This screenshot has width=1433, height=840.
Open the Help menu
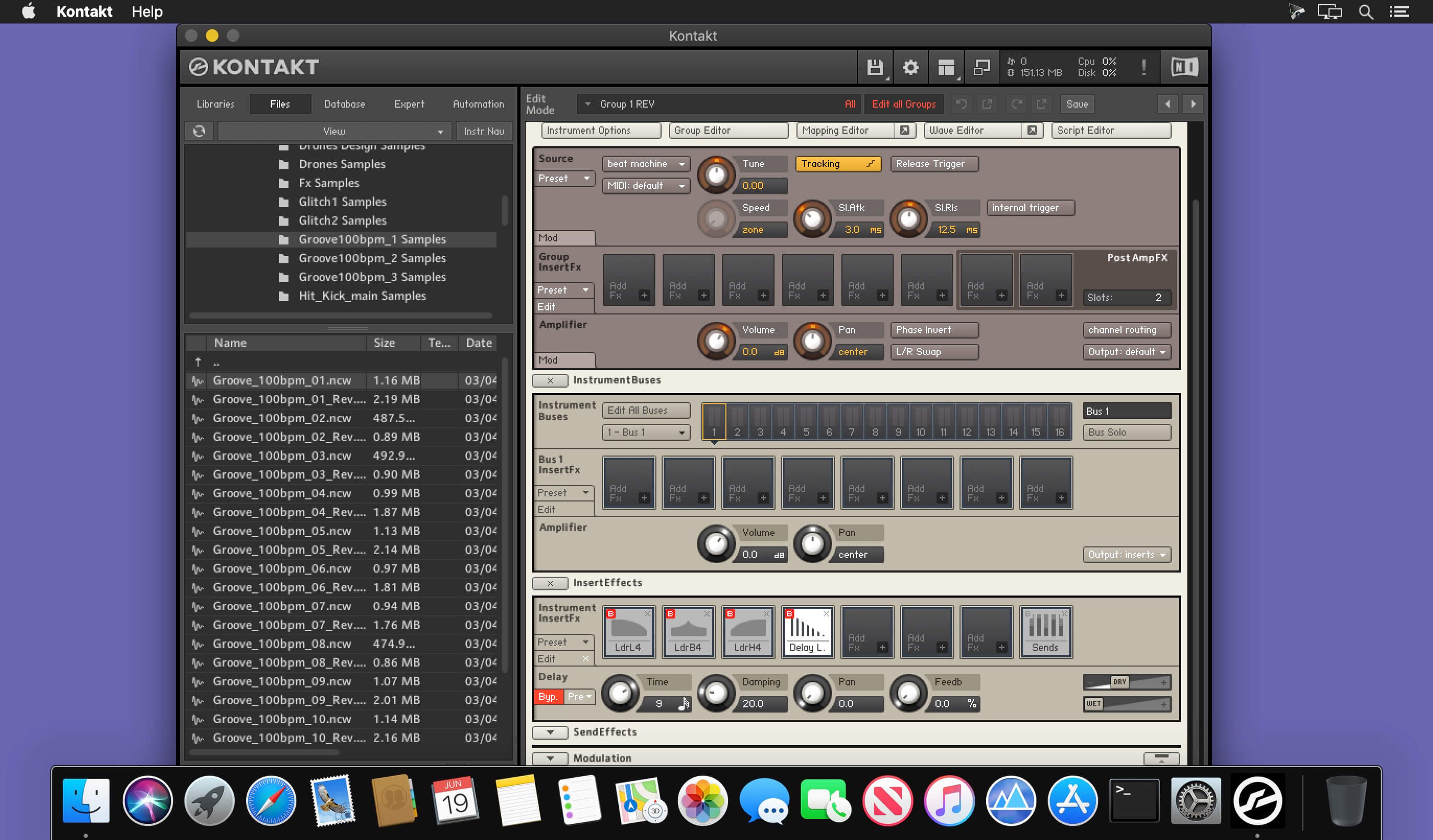(x=147, y=11)
